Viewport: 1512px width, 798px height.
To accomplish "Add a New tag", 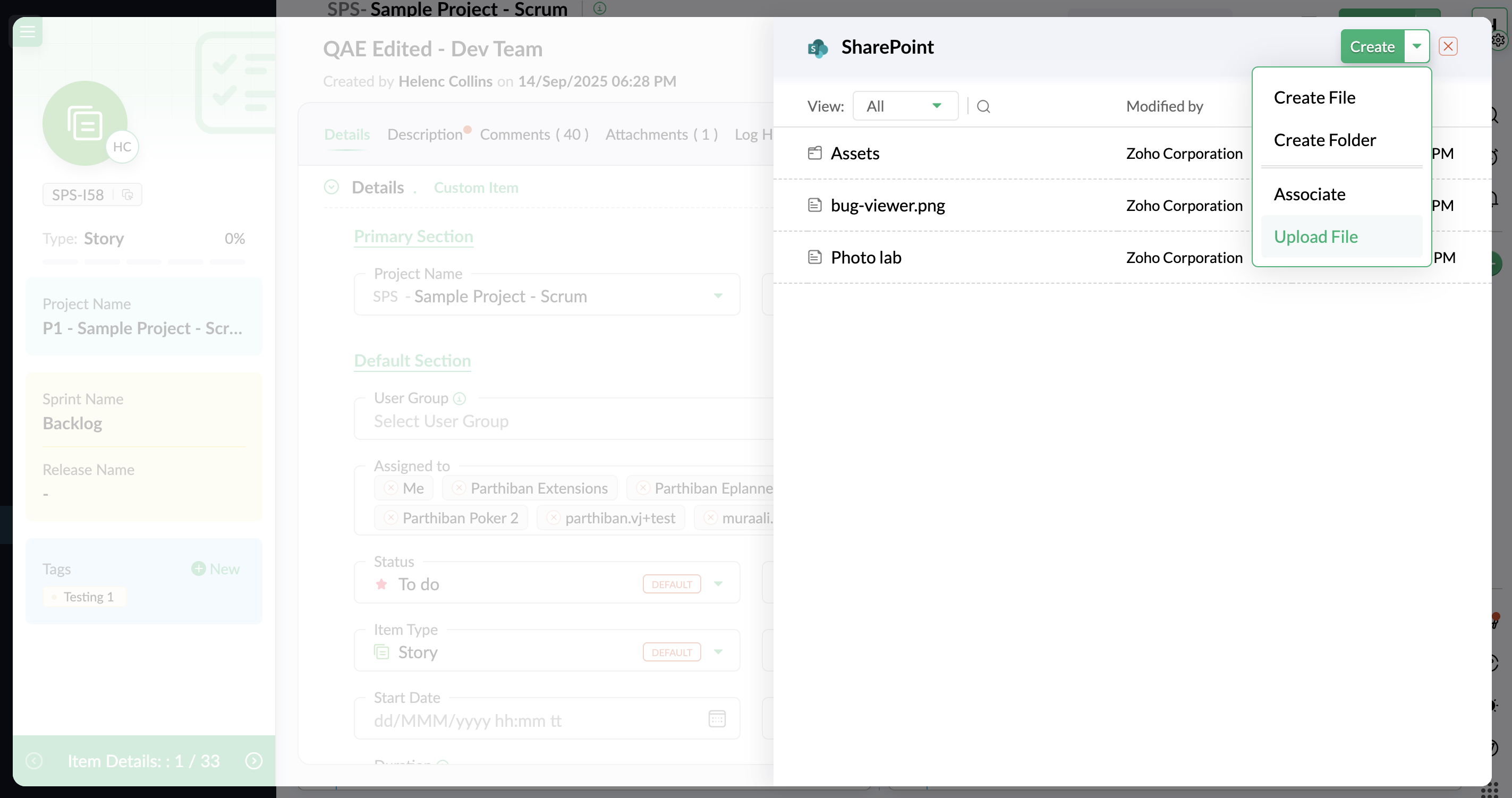I will tap(215, 568).
